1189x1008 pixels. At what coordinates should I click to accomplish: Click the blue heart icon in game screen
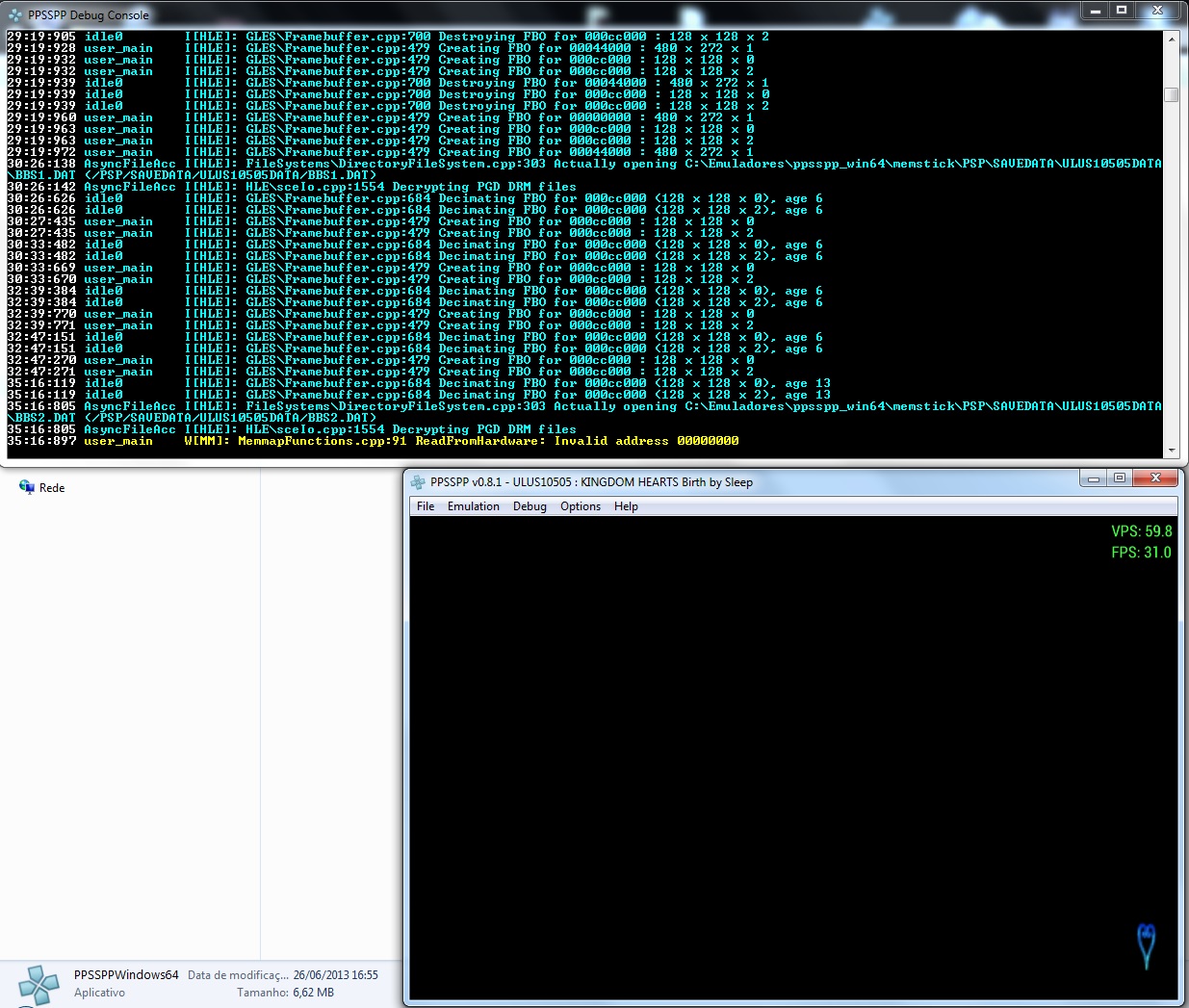click(x=1146, y=944)
